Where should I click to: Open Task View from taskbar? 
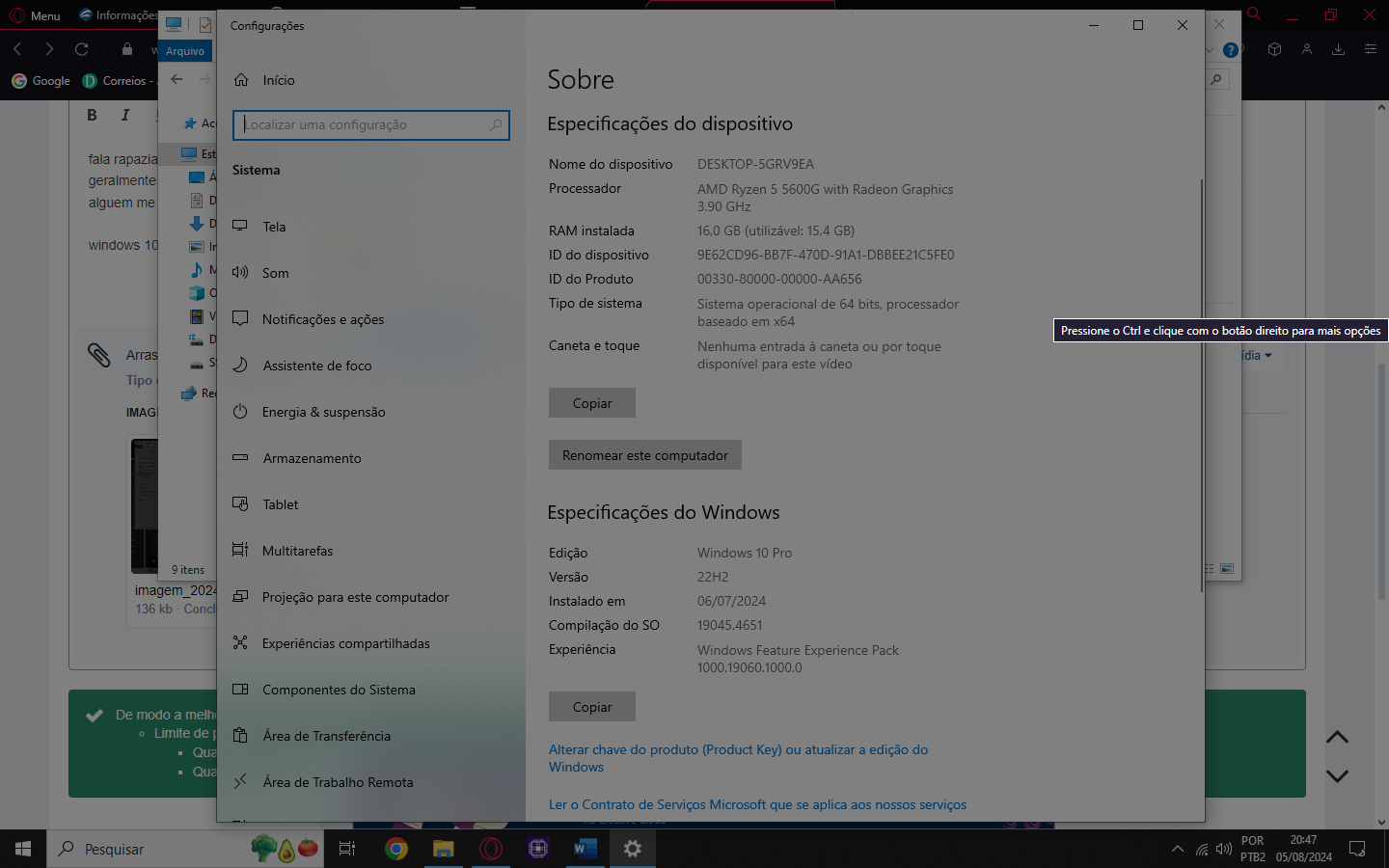(x=347, y=849)
